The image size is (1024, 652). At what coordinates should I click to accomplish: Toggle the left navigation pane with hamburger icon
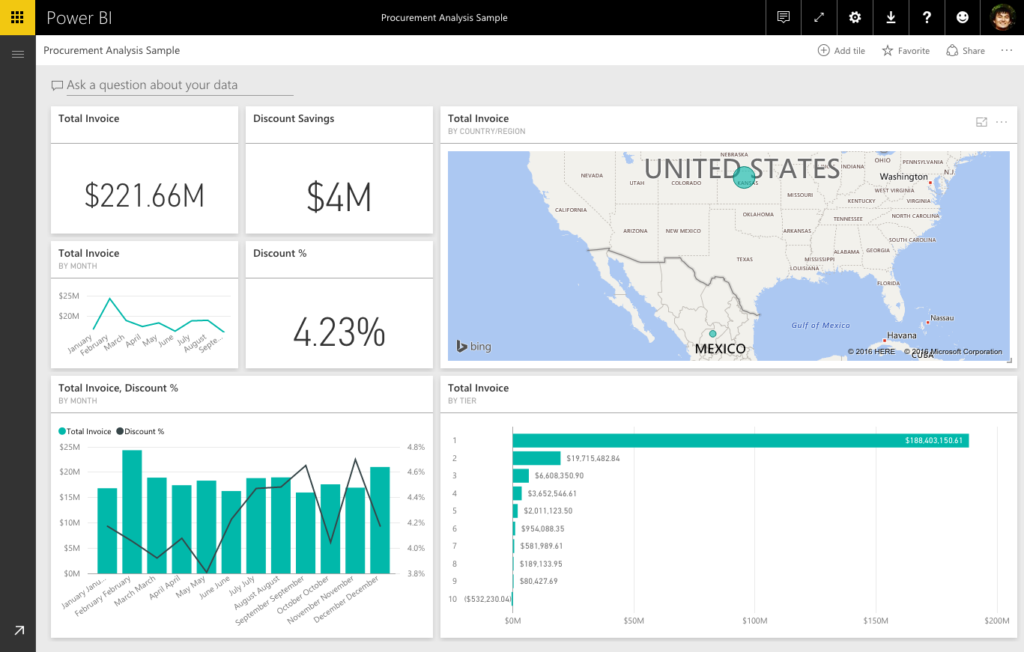point(17,54)
